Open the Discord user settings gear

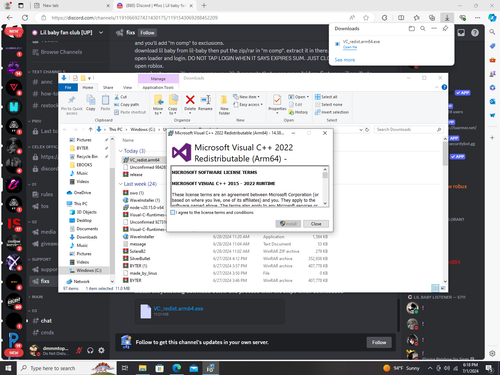coord(101,350)
